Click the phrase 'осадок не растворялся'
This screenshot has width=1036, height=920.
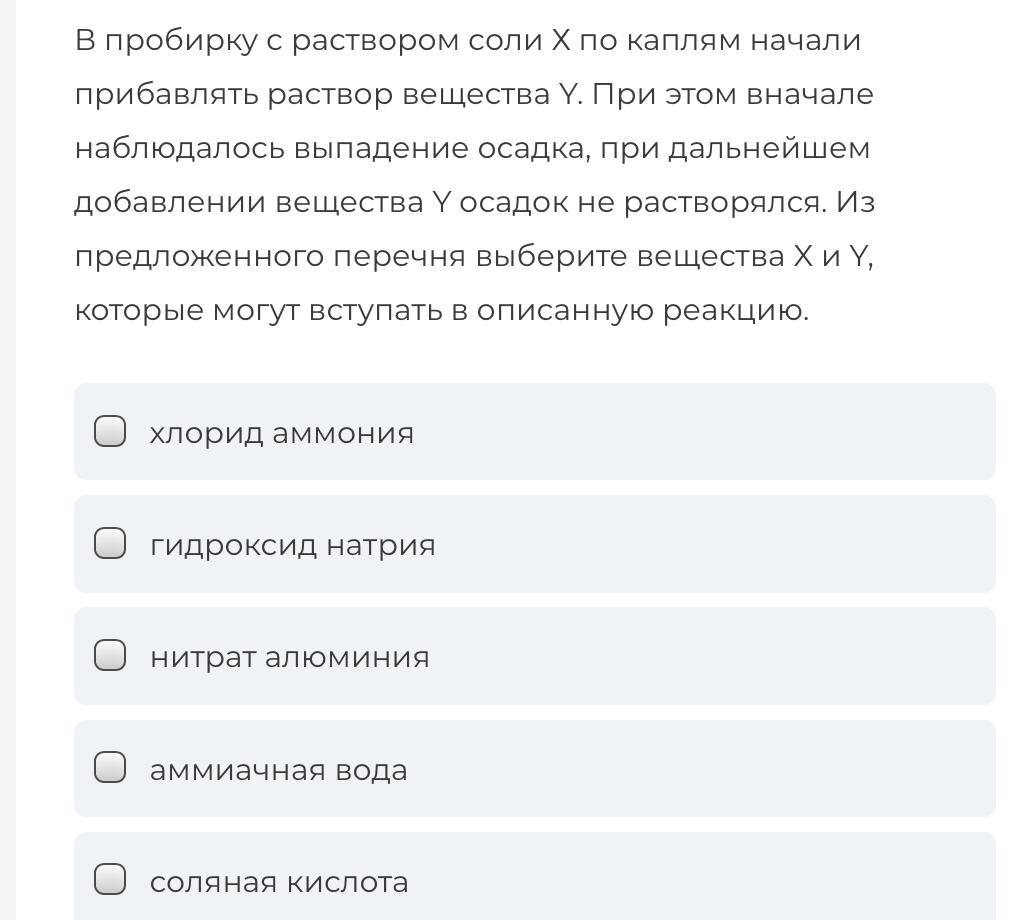(x=643, y=202)
